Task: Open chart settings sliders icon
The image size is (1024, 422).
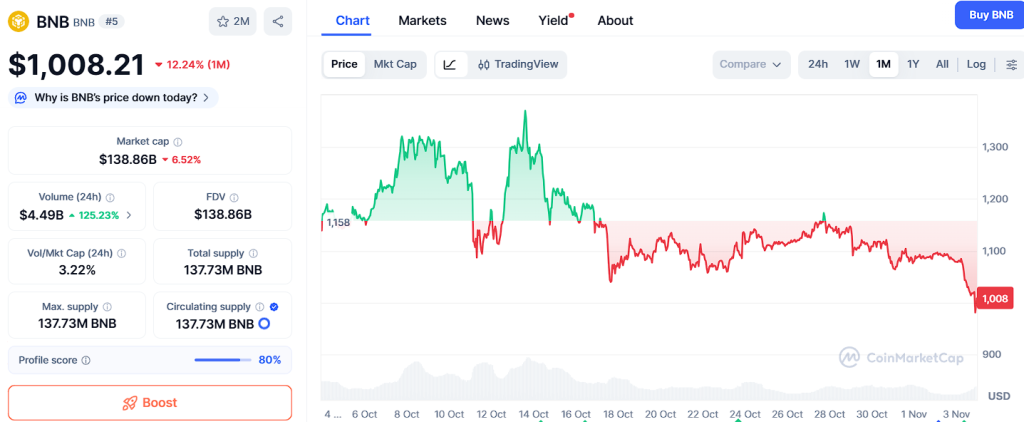Action: click(x=1012, y=64)
